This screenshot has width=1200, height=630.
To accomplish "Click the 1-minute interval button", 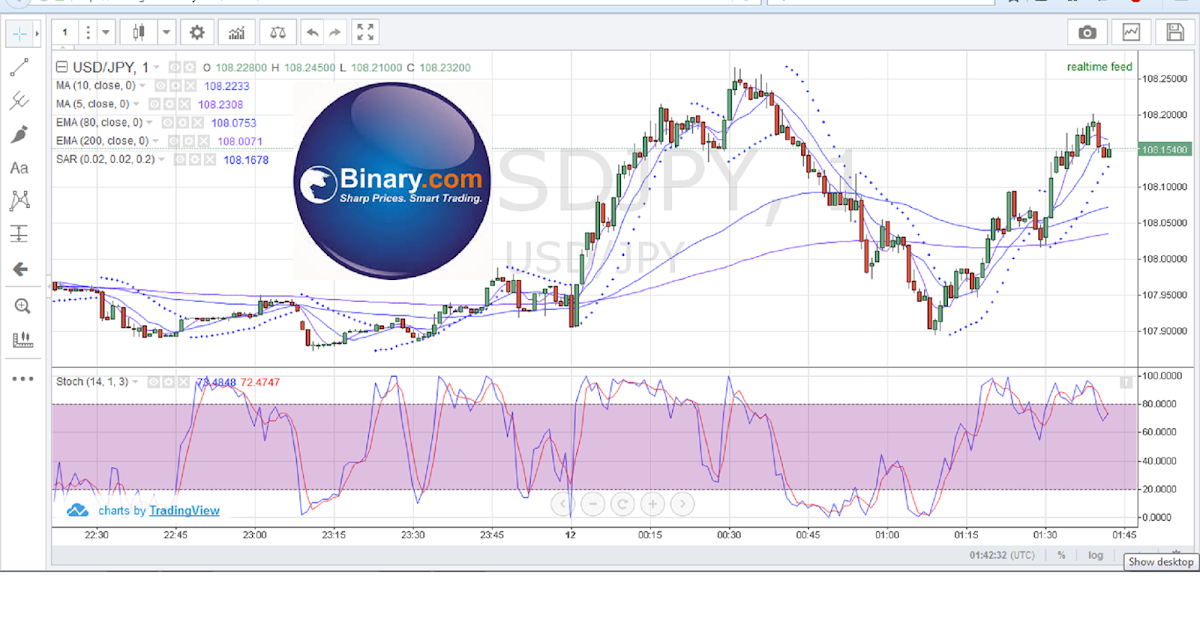I will click(65, 33).
